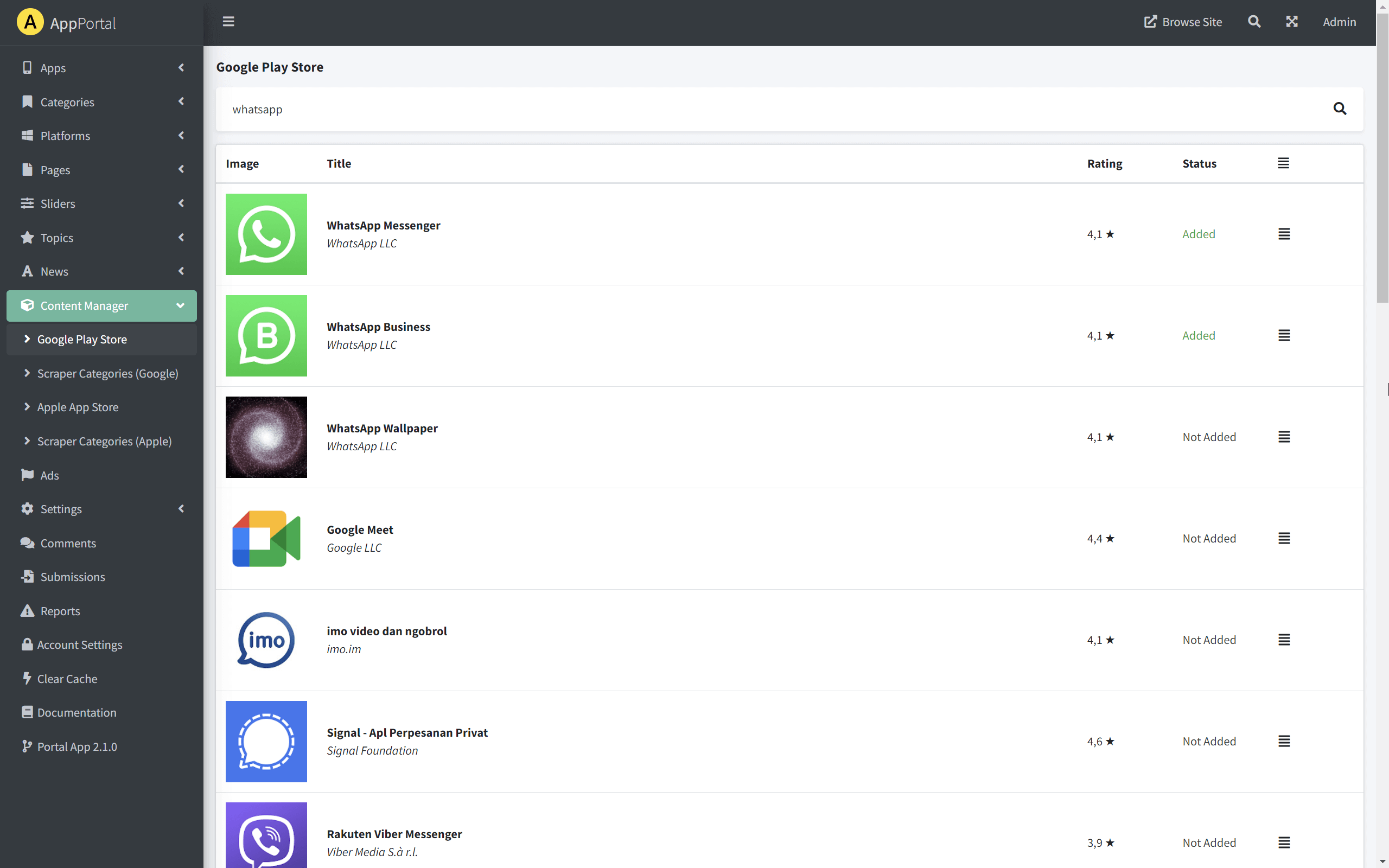1389x868 pixels.
Task: Click the Topics star icon
Action: 27,237
